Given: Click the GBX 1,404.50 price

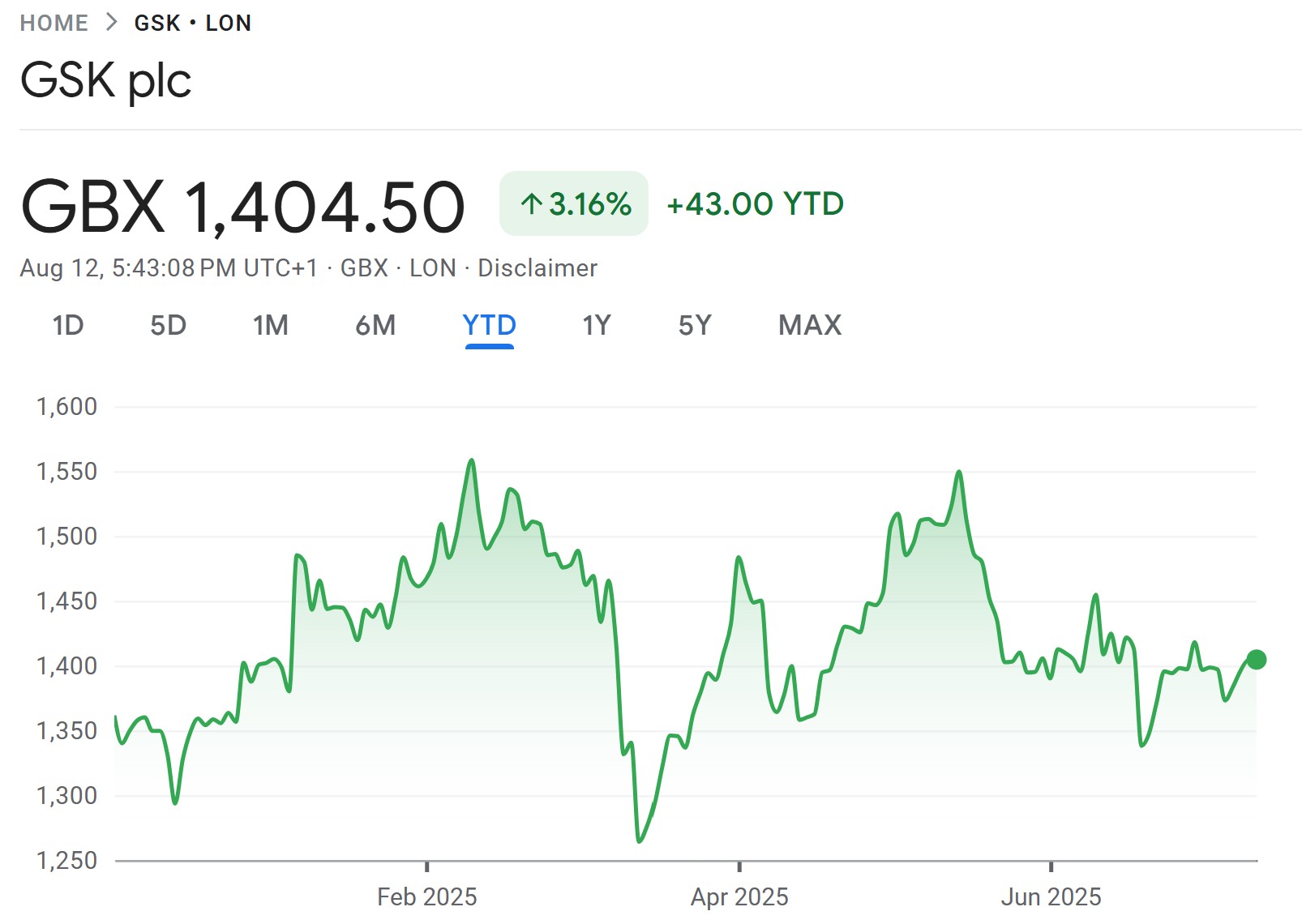Looking at the screenshot, I should pyautogui.click(x=242, y=207).
